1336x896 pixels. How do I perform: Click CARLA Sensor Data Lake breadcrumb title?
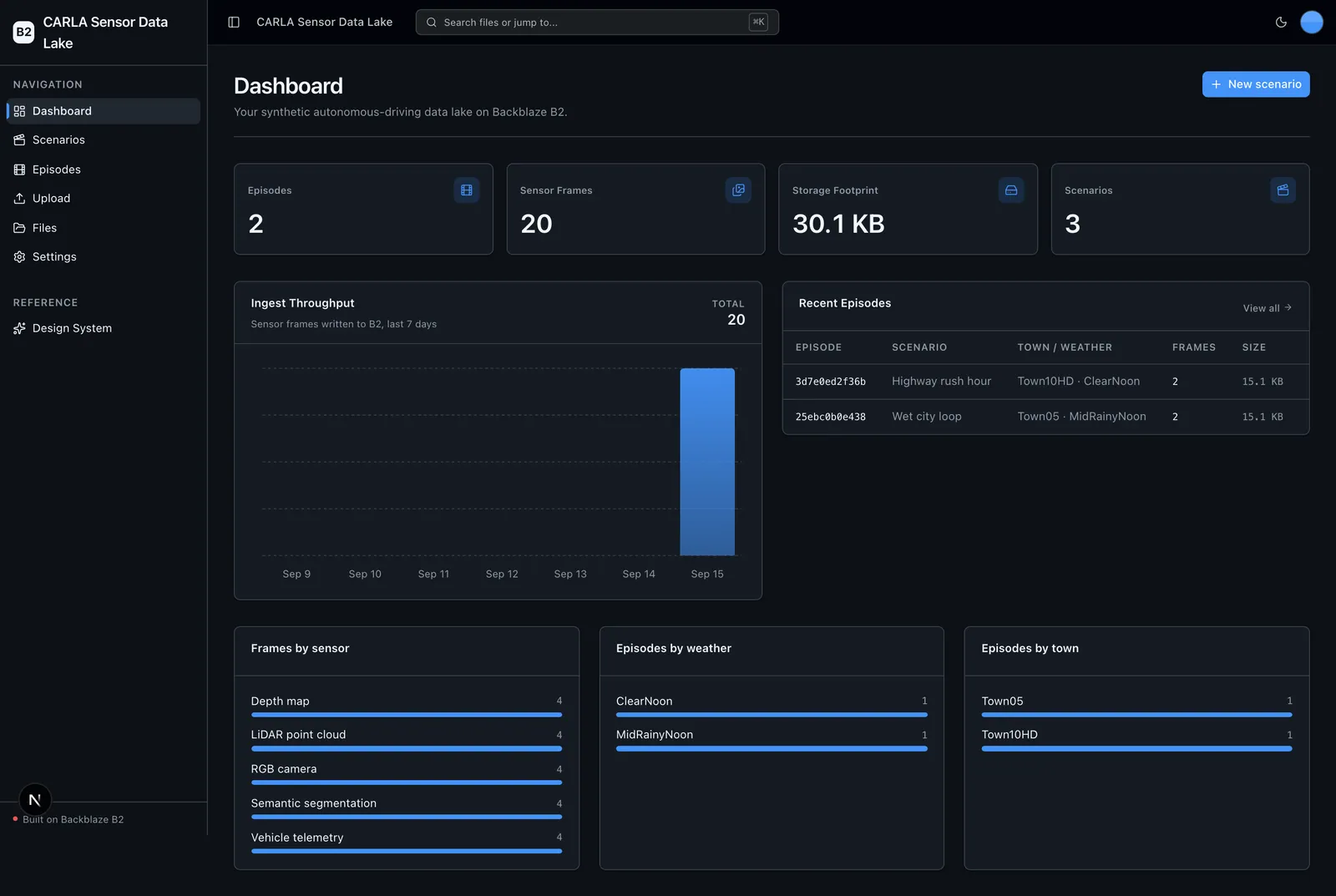325,23
